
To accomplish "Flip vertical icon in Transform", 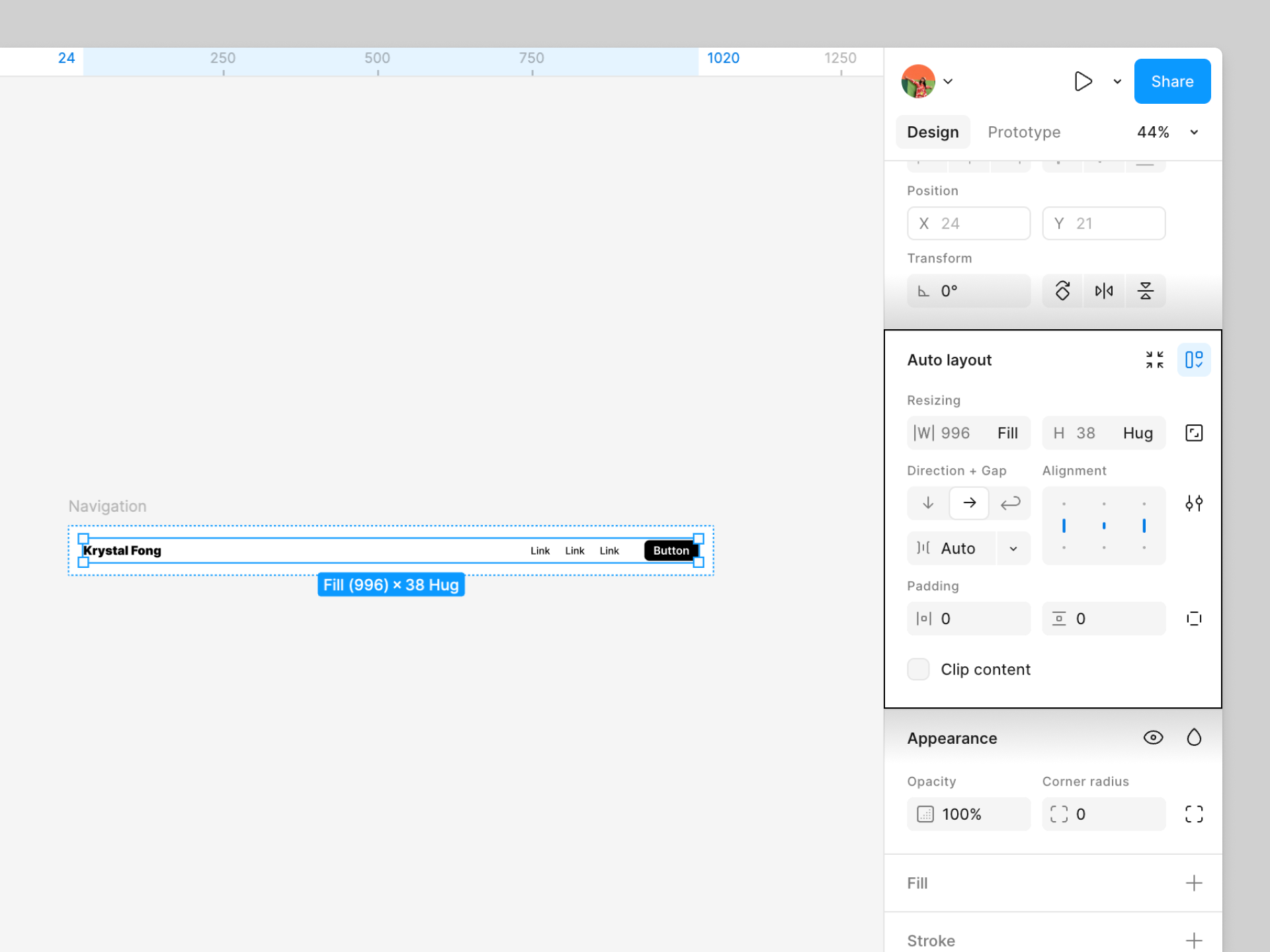I will pos(1146,291).
